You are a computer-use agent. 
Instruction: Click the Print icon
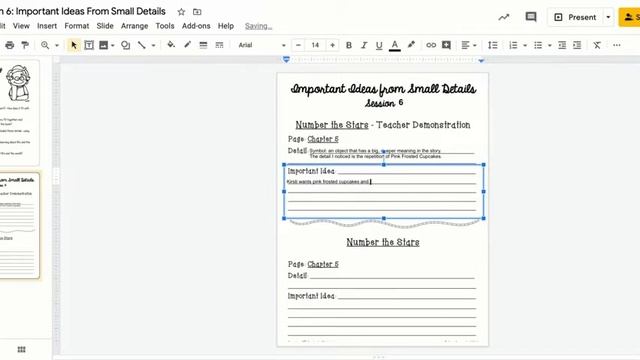pyautogui.click(x=10, y=45)
